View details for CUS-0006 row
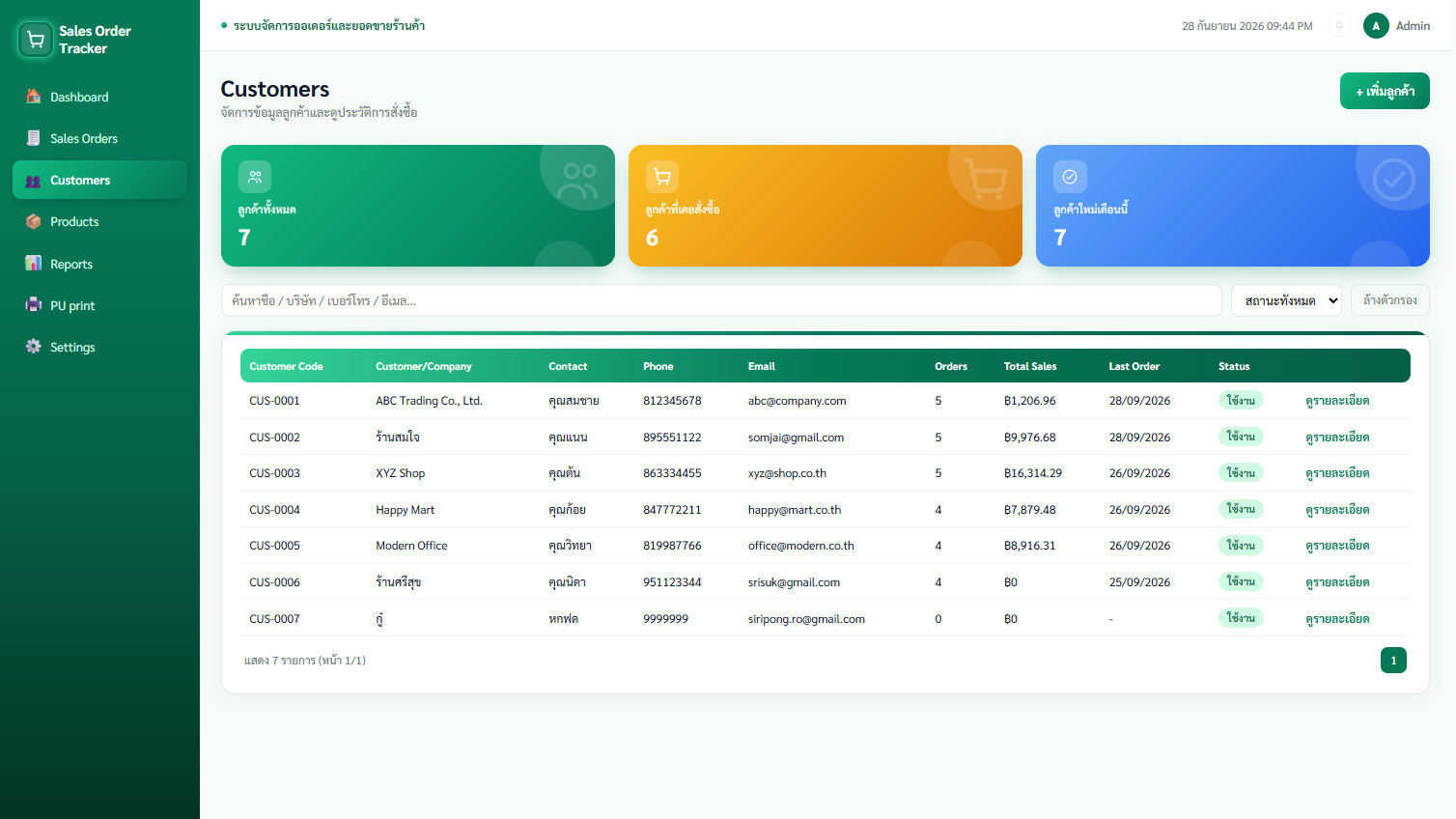 tap(1337, 582)
